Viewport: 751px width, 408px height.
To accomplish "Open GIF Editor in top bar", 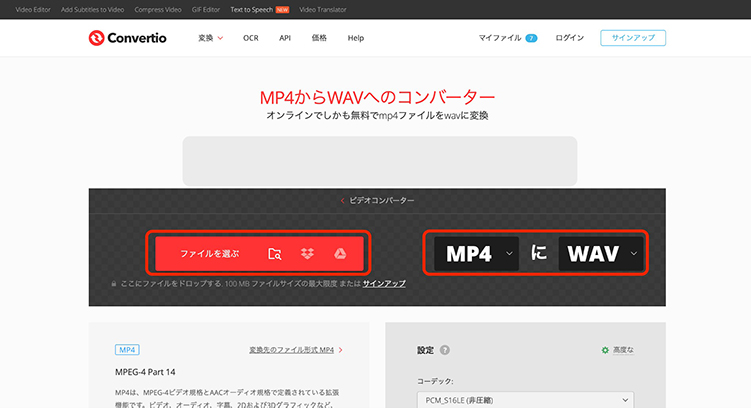I will [206, 10].
